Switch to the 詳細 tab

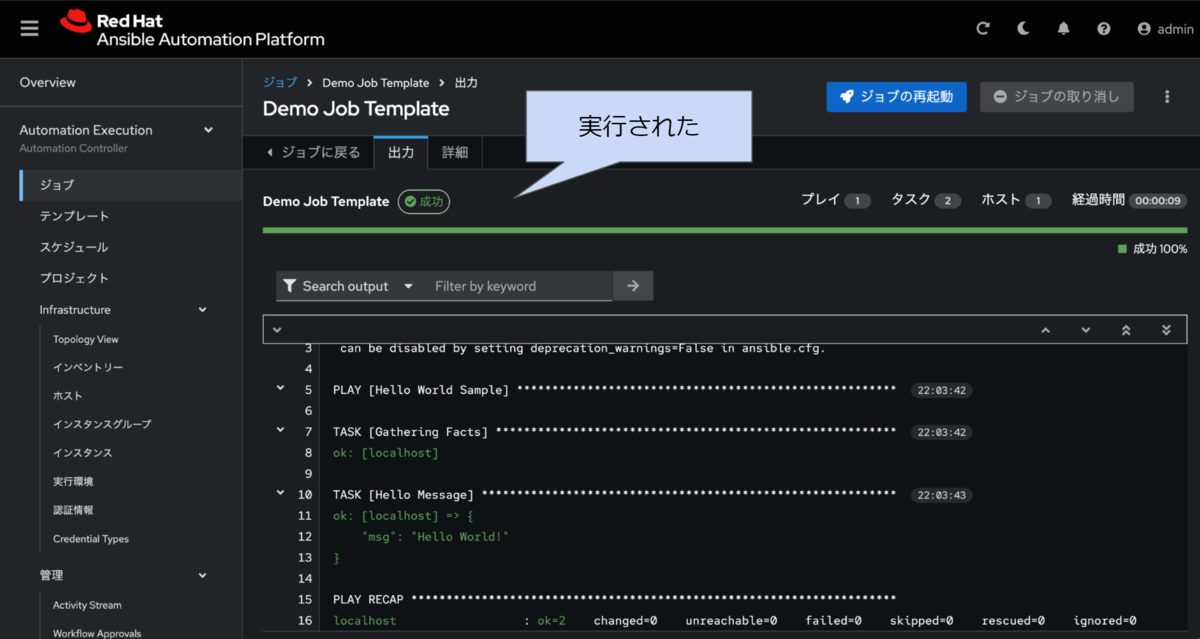[x=455, y=153]
